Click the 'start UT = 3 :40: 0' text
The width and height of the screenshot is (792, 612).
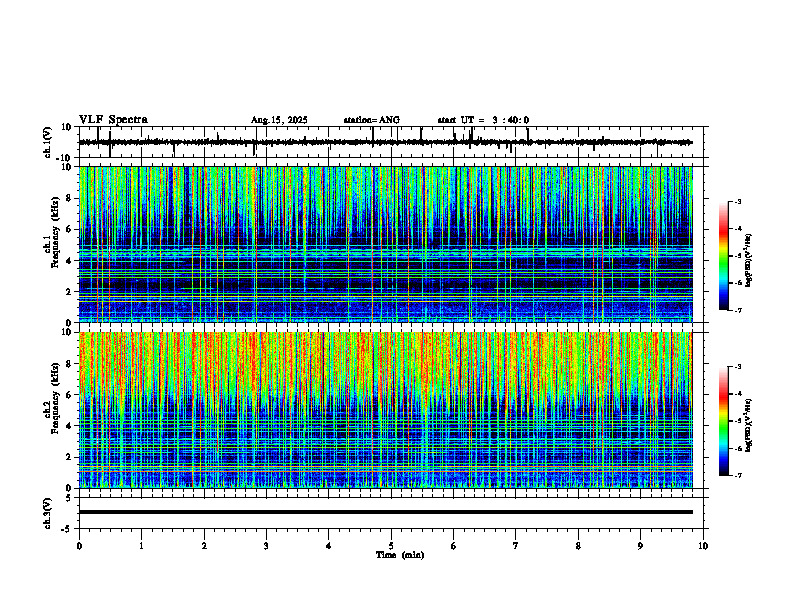tap(483, 120)
